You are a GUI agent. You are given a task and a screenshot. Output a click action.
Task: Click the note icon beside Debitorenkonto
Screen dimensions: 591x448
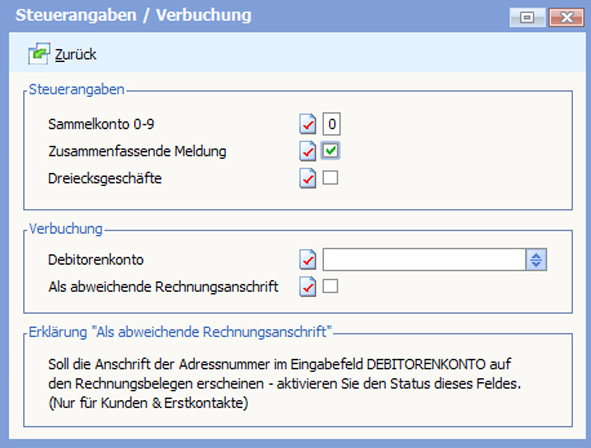pos(308,260)
